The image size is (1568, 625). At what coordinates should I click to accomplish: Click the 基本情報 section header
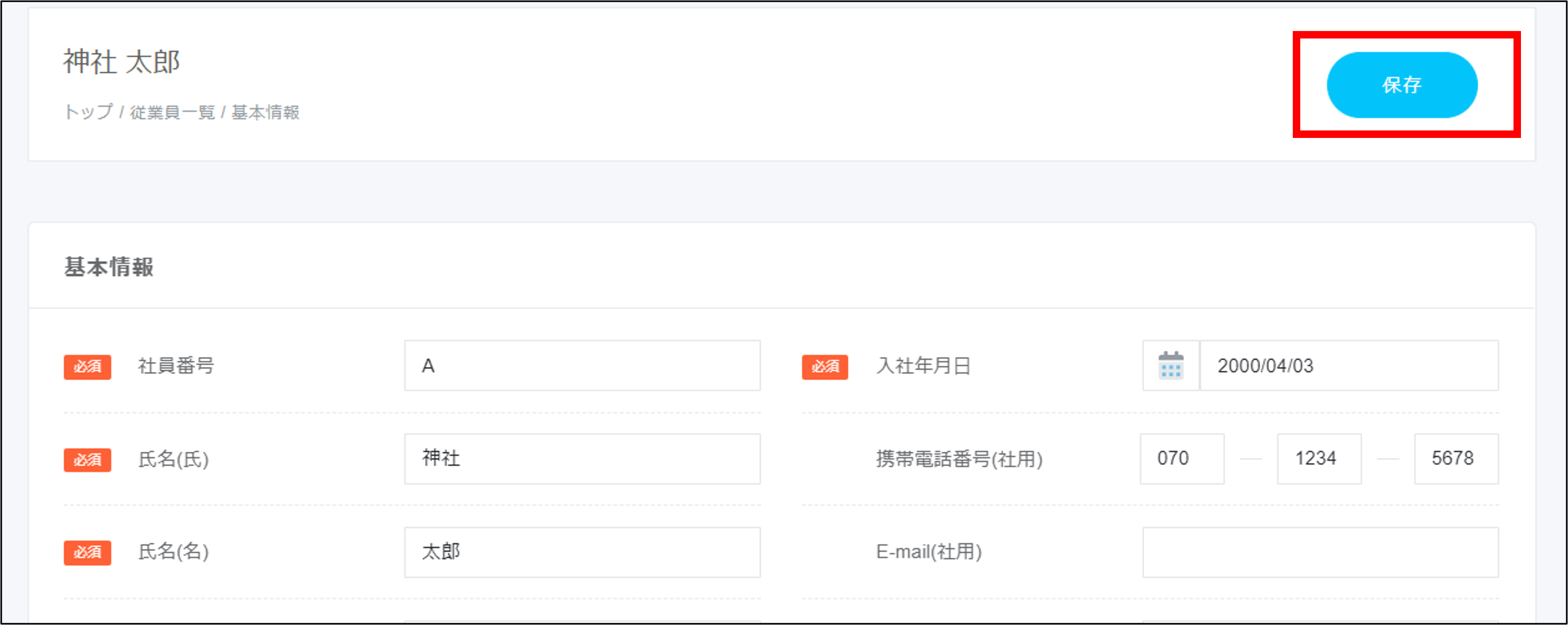(x=110, y=266)
